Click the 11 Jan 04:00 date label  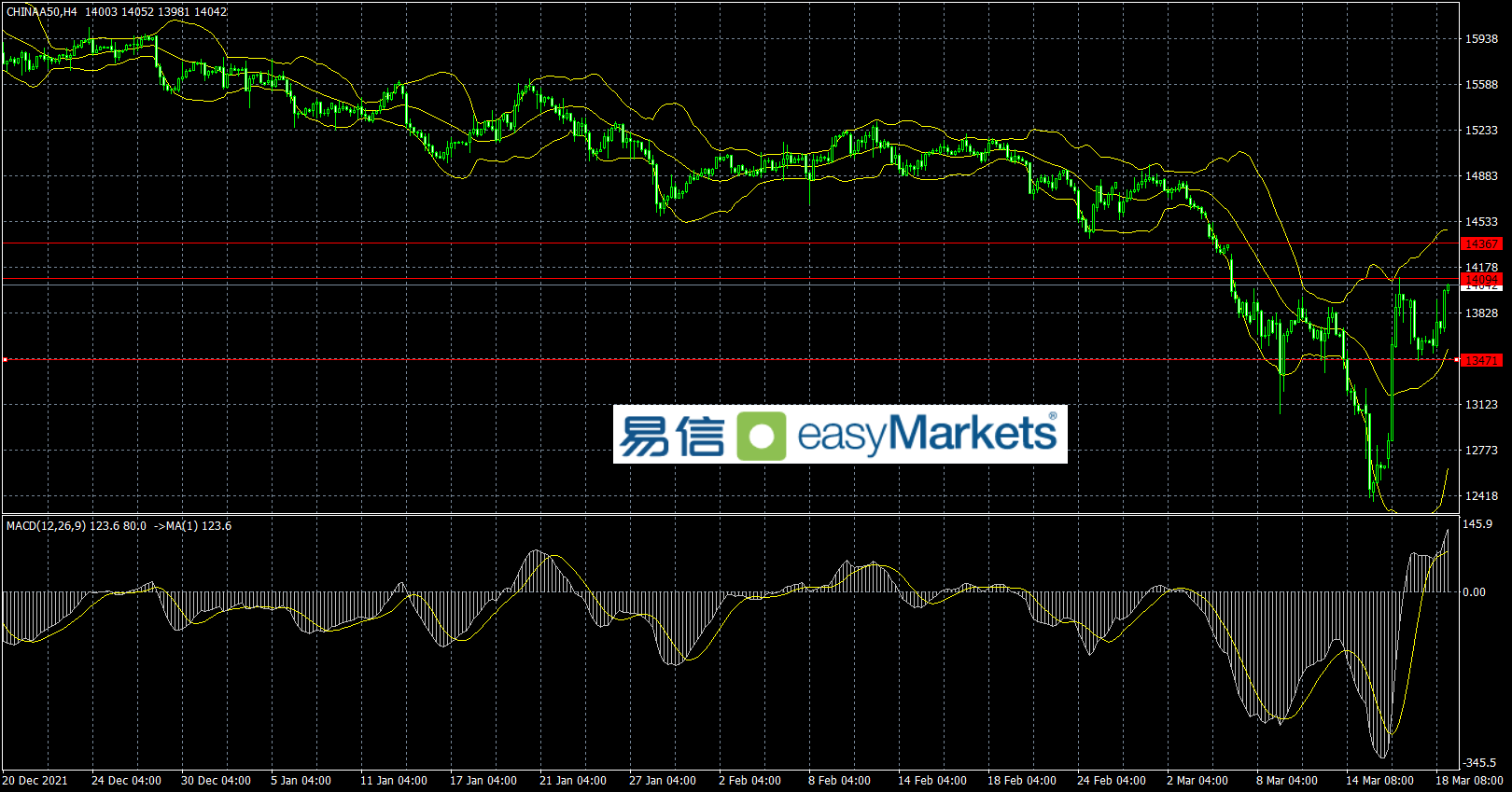coord(394,781)
